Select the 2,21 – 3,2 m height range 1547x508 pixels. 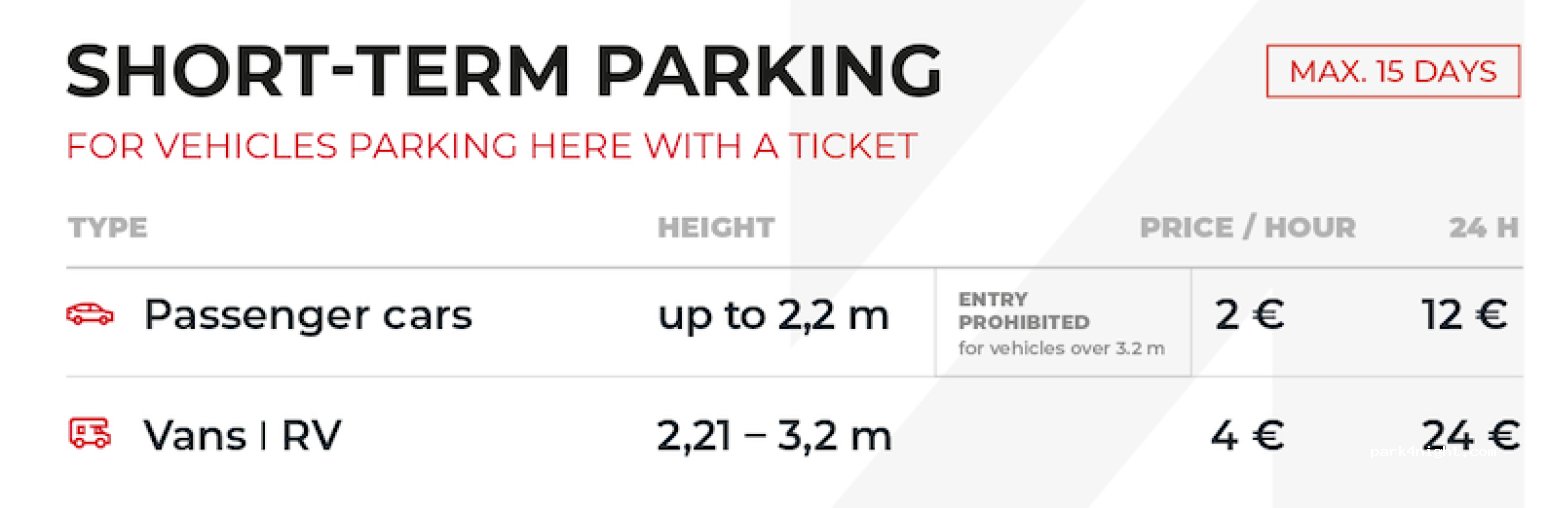773,436
